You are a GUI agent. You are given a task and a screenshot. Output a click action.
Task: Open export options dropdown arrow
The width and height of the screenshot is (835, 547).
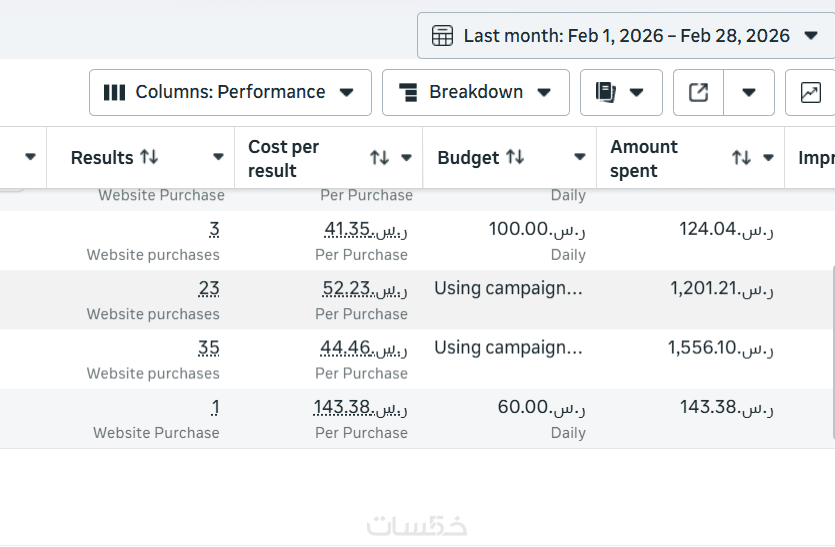click(749, 92)
